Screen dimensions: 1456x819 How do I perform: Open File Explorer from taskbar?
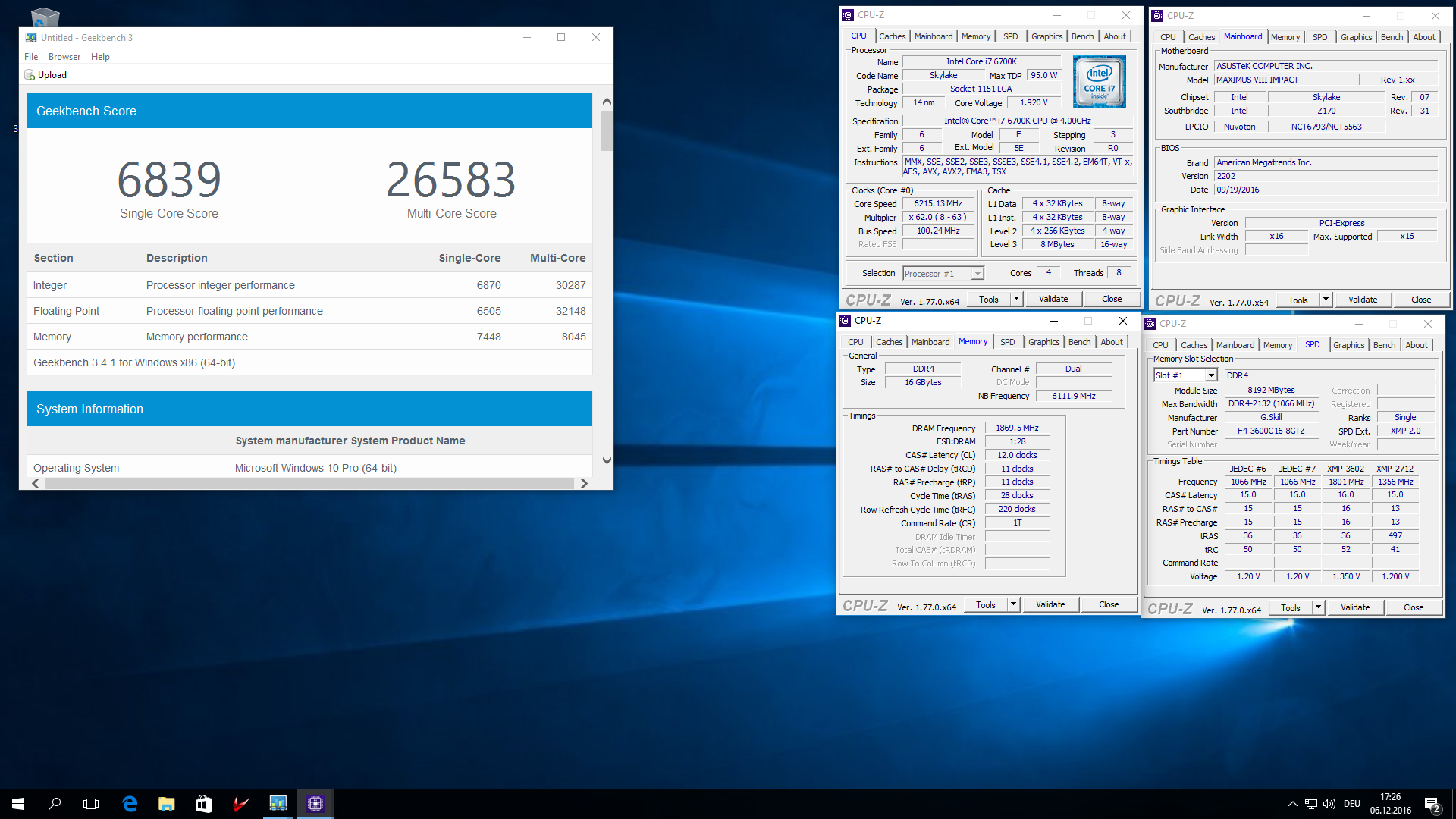pyautogui.click(x=167, y=804)
